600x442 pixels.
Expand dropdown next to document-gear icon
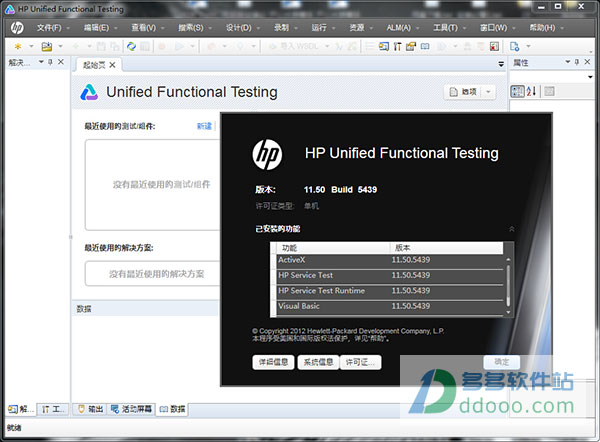[x=528, y=47]
